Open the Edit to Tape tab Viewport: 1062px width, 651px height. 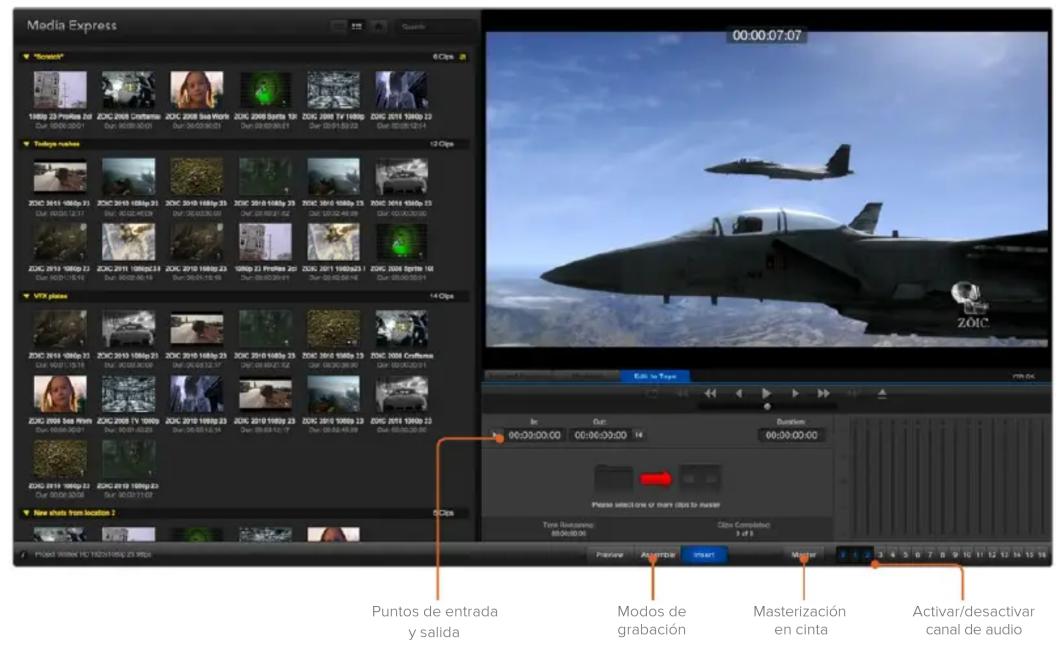[x=655, y=376]
